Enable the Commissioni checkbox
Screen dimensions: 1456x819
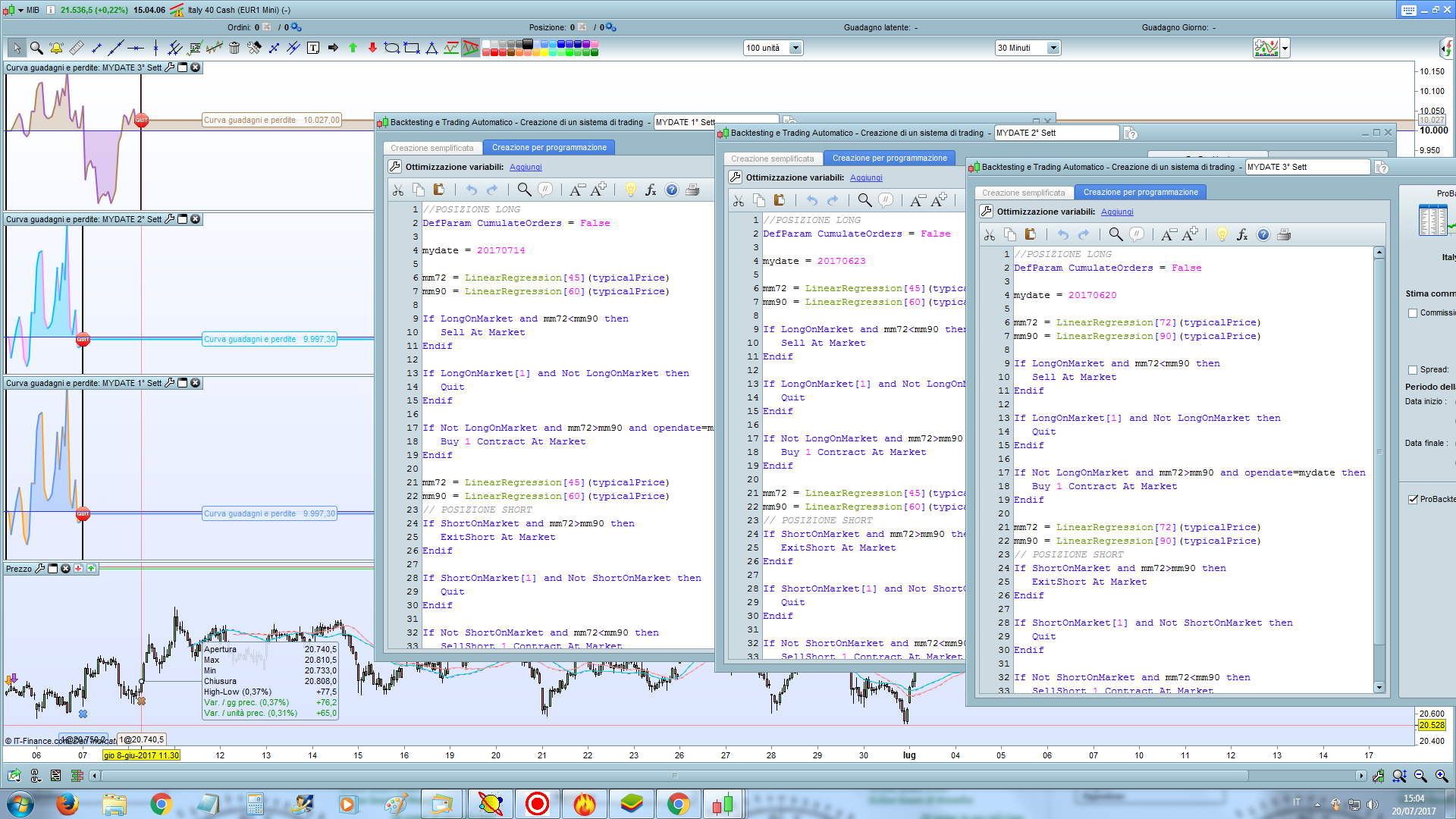click(x=1413, y=313)
